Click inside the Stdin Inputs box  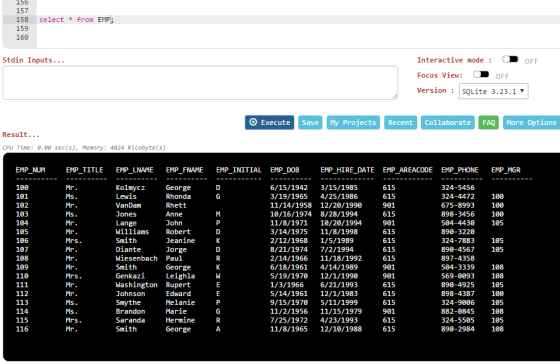click(x=200, y=83)
